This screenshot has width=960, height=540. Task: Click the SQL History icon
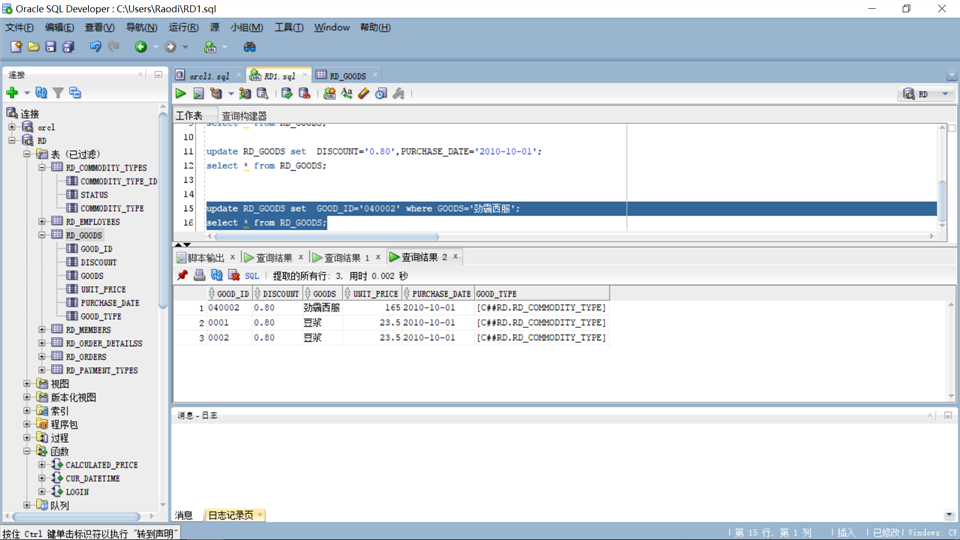pos(381,94)
